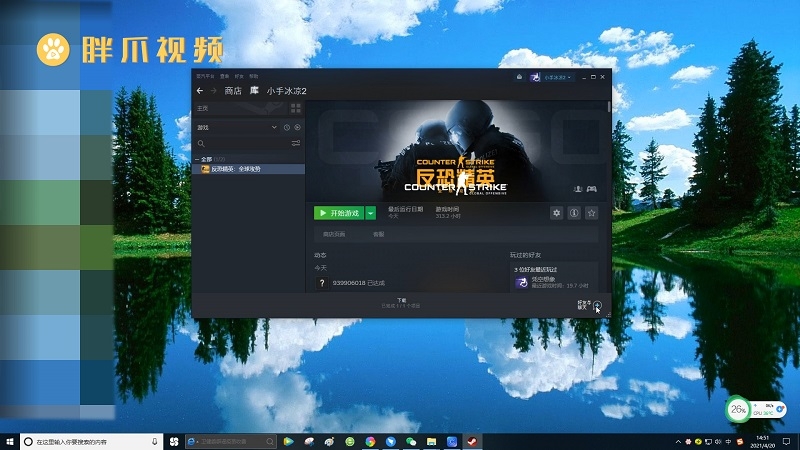The width and height of the screenshot is (800, 450).
Task: Toggle the favorite star icon
Action: click(591, 213)
